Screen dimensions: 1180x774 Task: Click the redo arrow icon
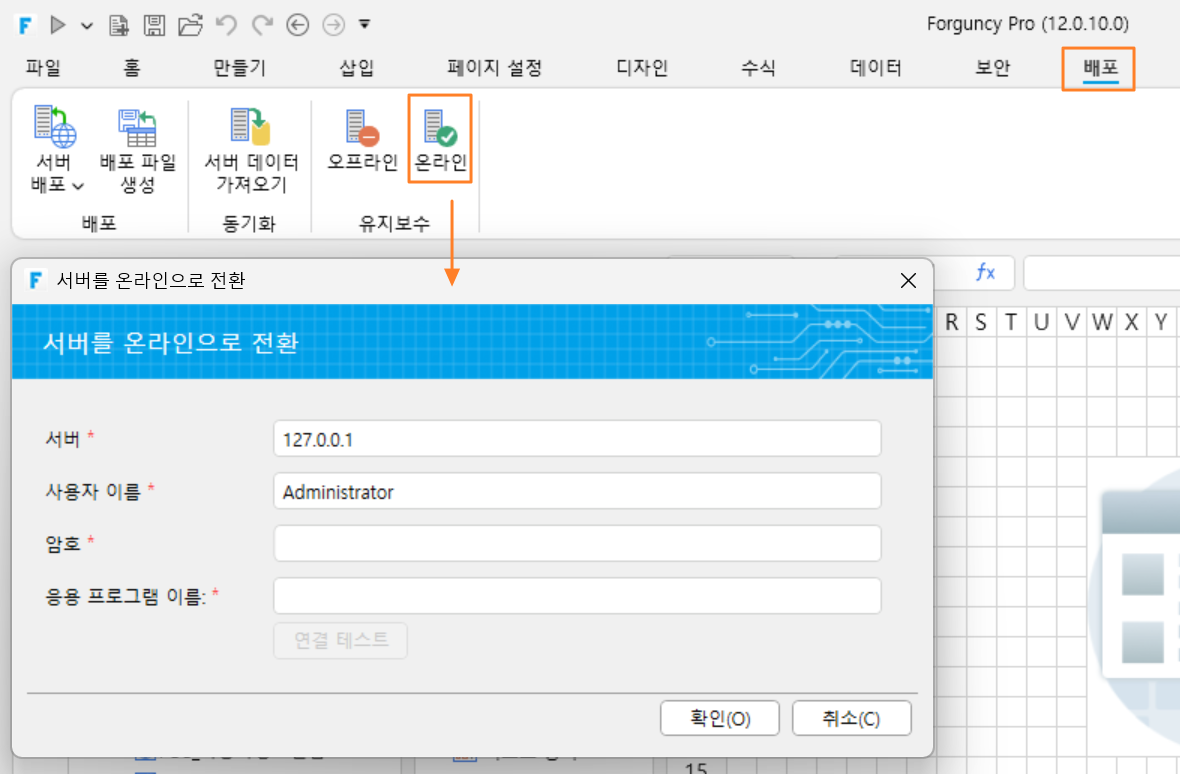pyautogui.click(x=262, y=25)
